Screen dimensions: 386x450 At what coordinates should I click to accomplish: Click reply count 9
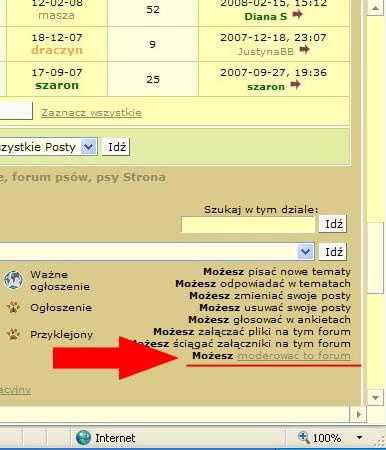click(152, 44)
